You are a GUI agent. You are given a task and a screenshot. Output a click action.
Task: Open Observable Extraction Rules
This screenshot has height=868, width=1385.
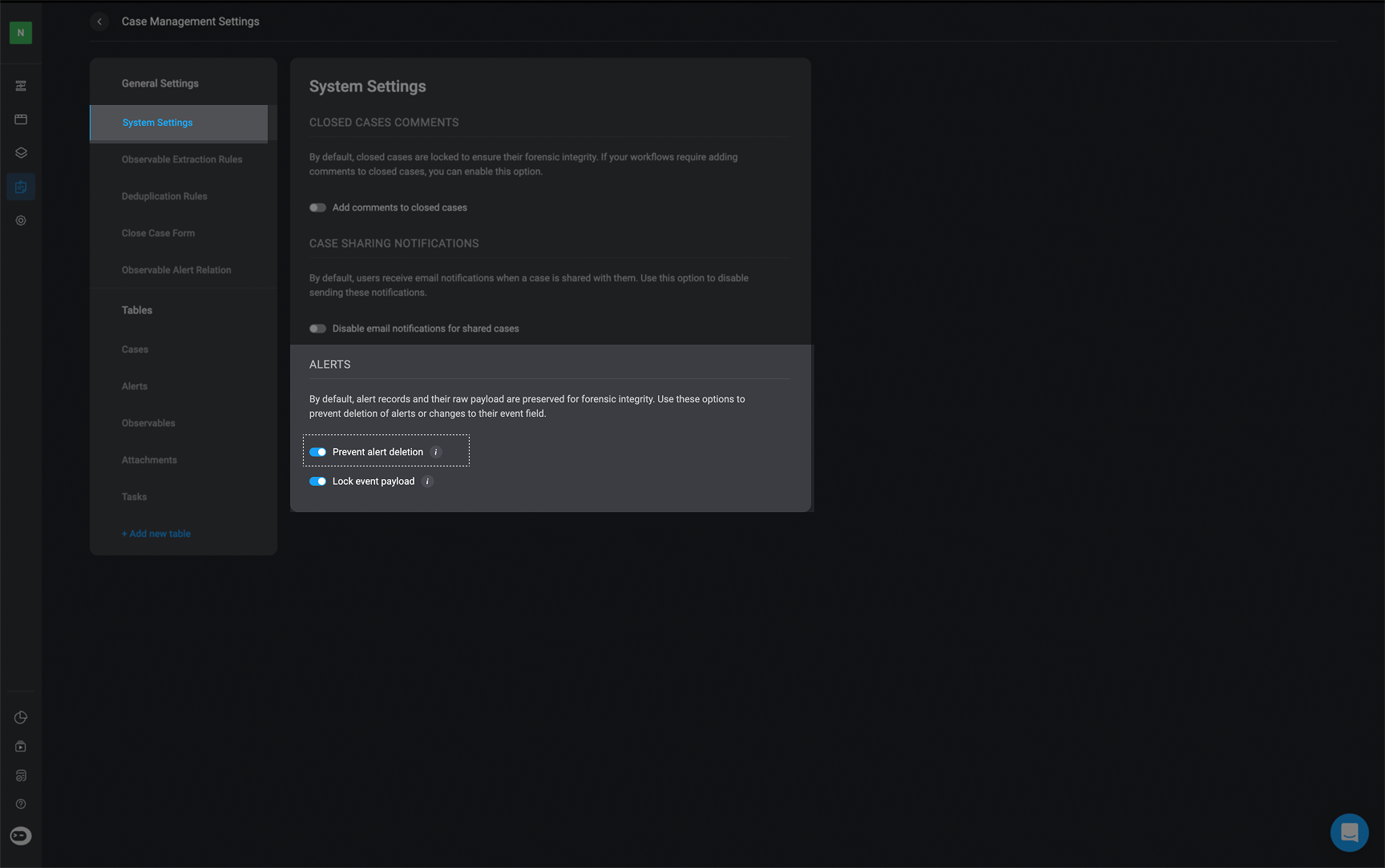[182, 159]
